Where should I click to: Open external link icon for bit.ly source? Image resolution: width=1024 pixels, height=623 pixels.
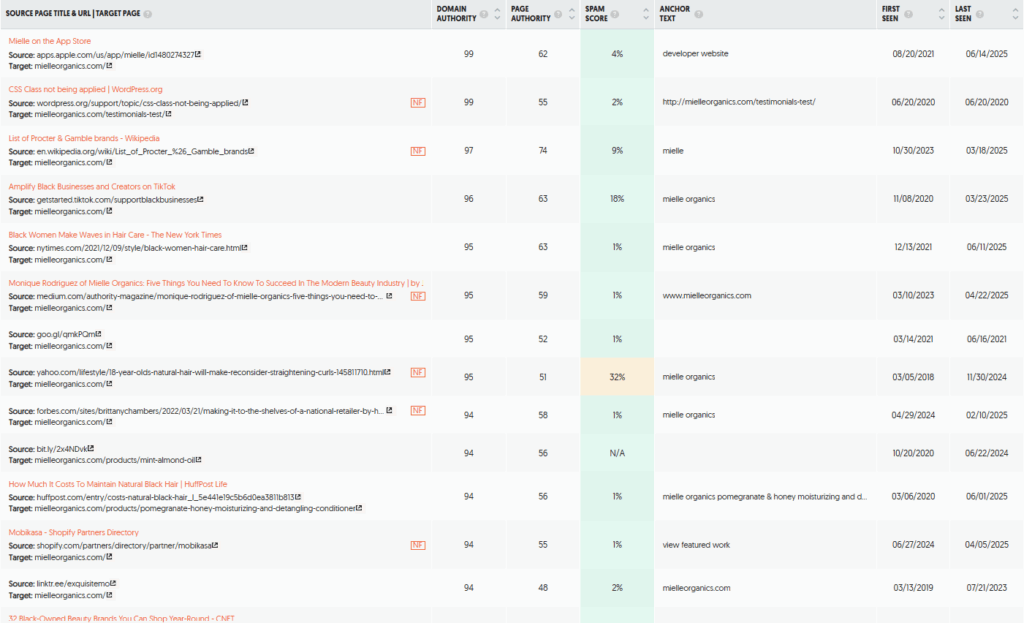(x=91, y=449)
